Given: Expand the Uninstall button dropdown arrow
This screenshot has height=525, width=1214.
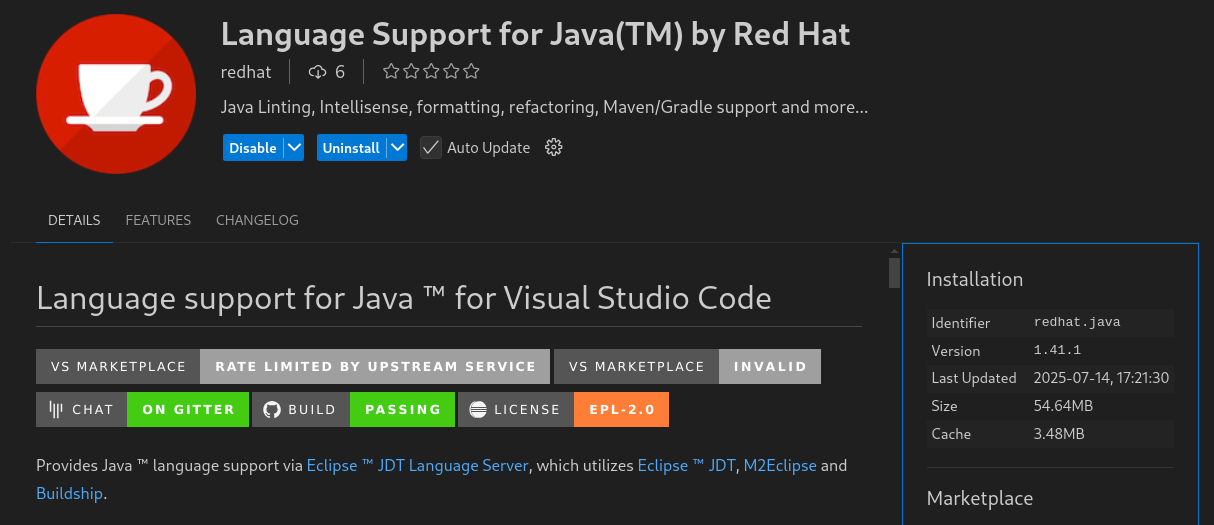Looking at the screenshot, I should [397, 148].
